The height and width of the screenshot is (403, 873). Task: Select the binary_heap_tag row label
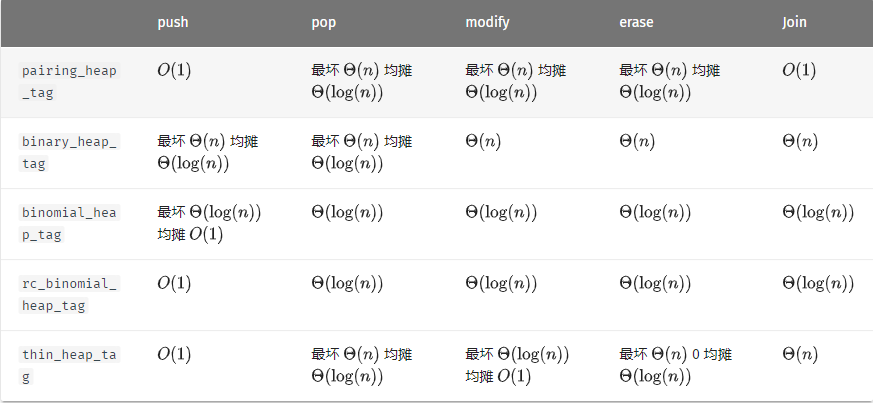[69, 153]
